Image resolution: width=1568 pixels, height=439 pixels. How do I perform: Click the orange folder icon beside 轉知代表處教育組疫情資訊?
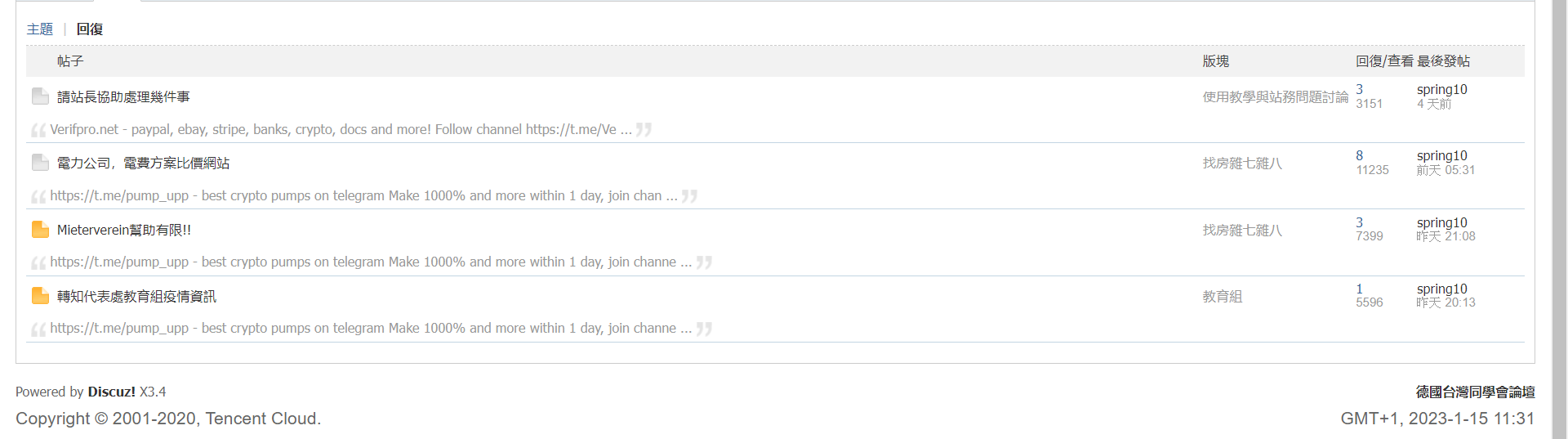pyautogui.click(x=40, y=296)
